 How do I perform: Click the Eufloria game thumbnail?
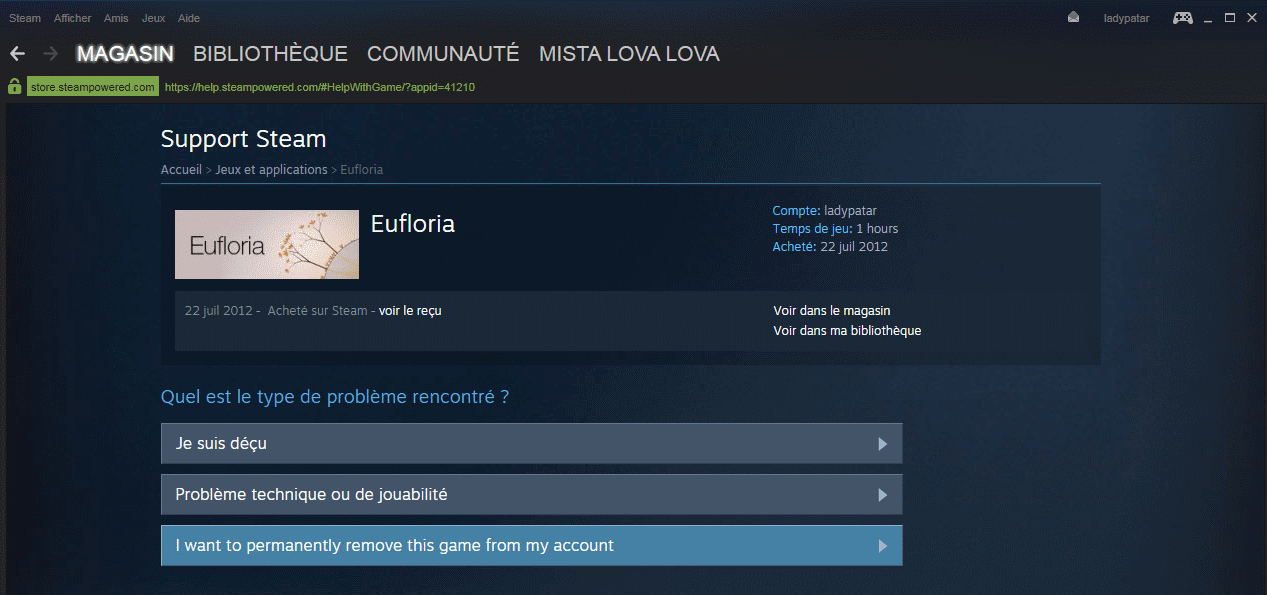pos(267,244)
